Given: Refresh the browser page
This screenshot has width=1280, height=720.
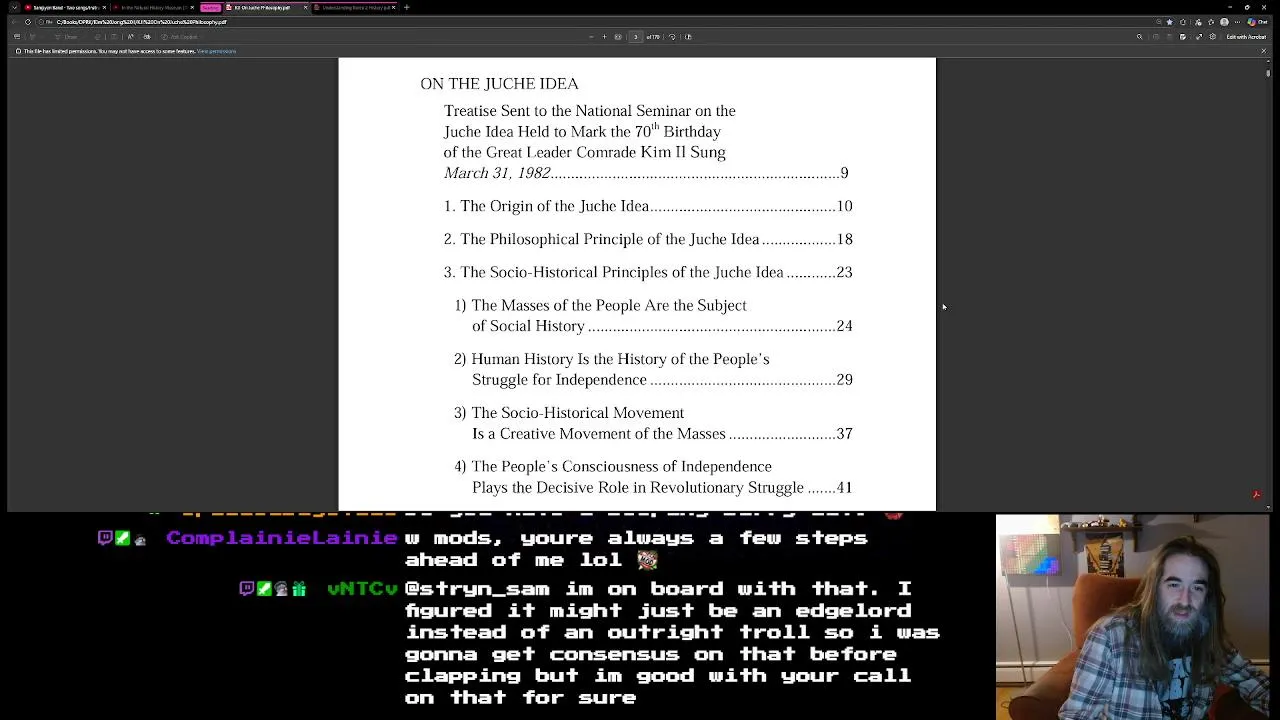Looking at the screenshot, I should coord(28,22).
